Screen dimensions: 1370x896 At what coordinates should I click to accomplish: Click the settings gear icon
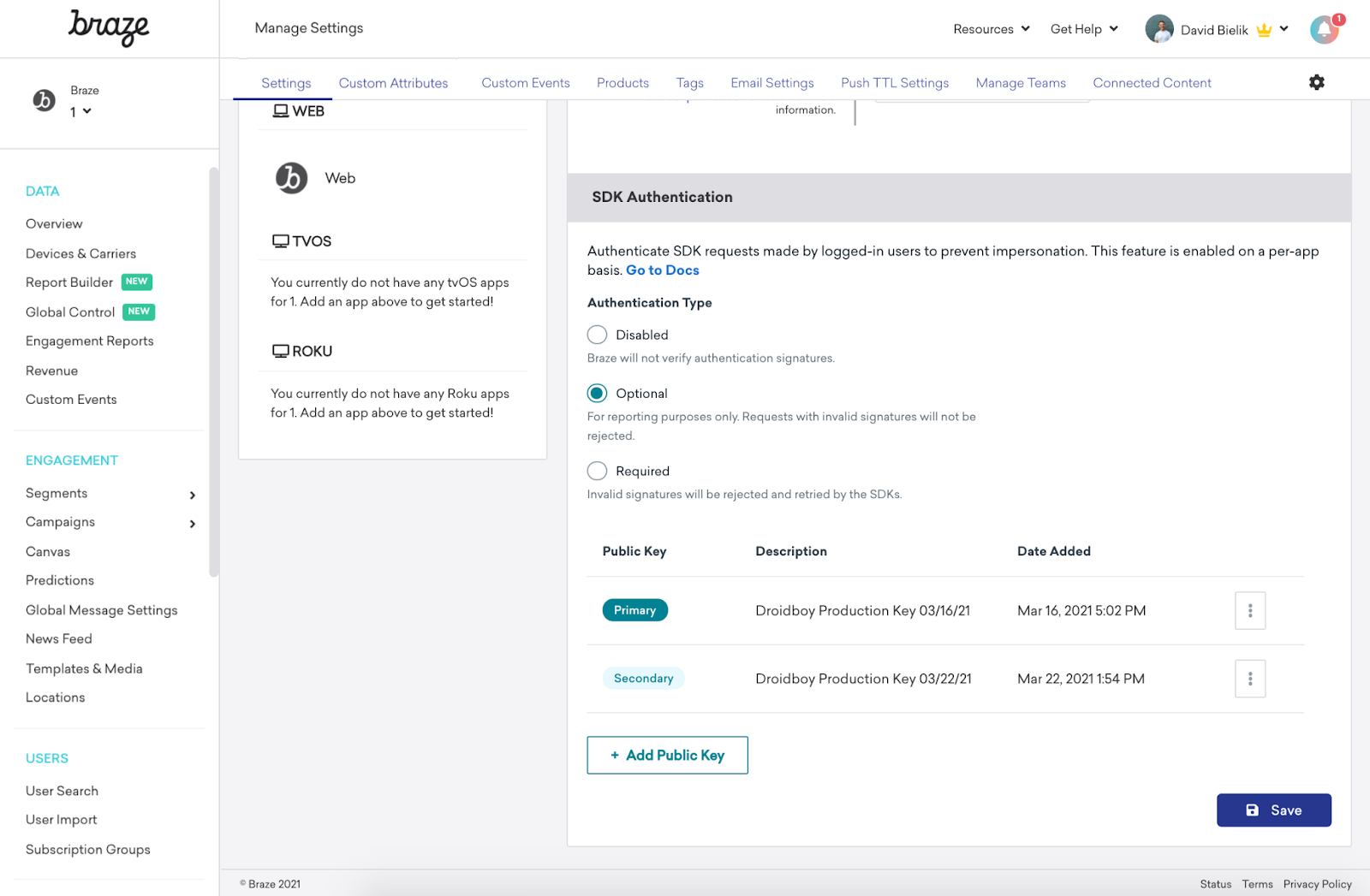(x=1316, y=82)
